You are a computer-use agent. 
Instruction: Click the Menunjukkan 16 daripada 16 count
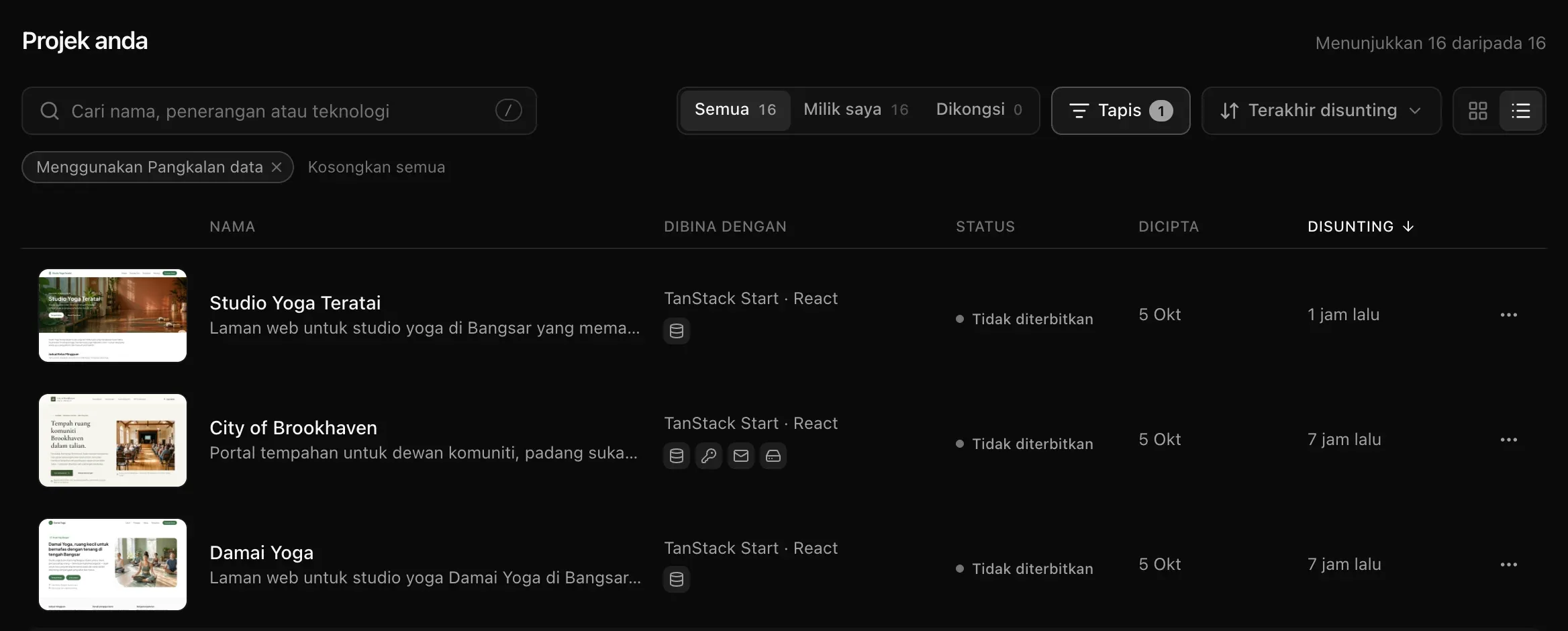click(1430, 43)
